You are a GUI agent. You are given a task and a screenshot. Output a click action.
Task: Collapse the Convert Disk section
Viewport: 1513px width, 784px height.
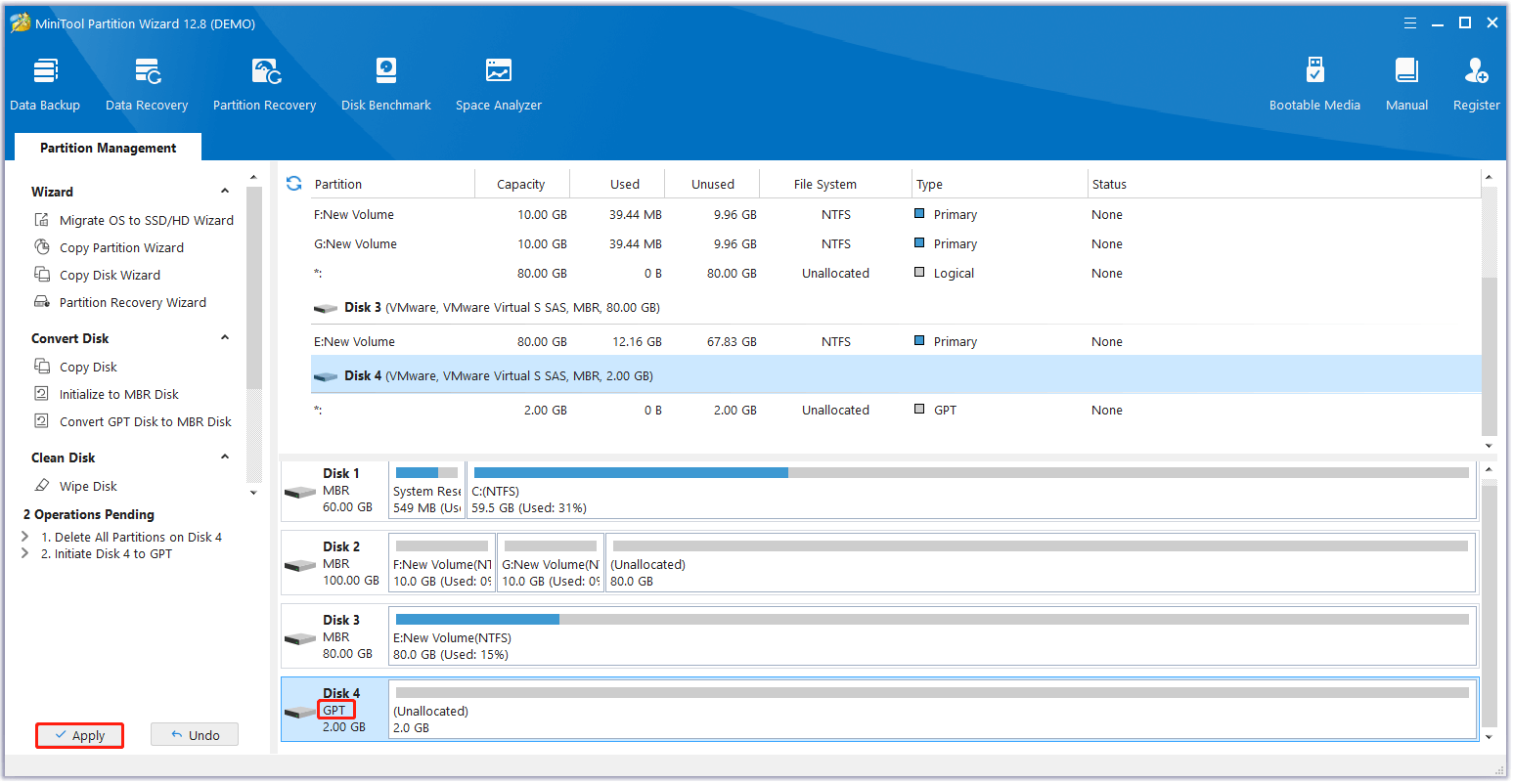(225, 338)
